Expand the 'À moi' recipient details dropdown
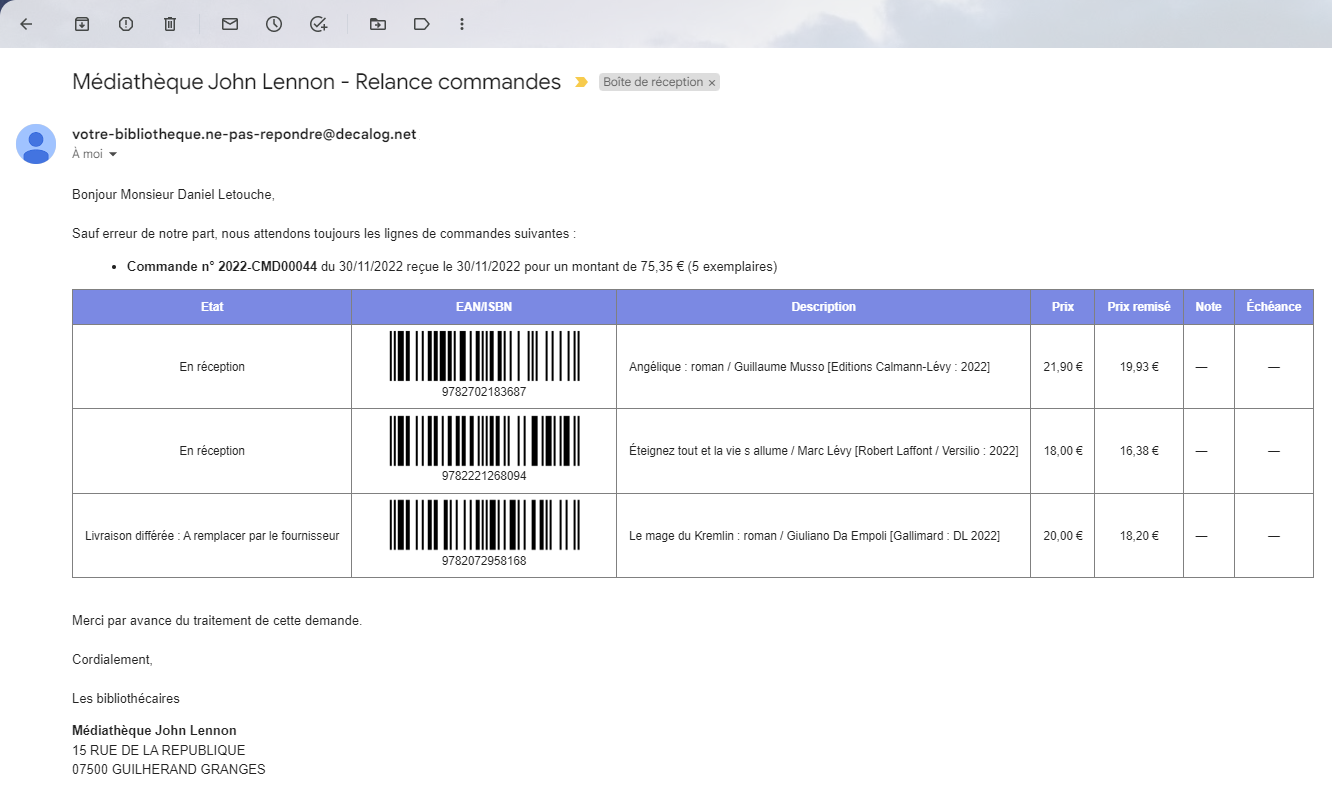Image resolution: width=1332 pixels, height=790 pixels. (94, 154)
